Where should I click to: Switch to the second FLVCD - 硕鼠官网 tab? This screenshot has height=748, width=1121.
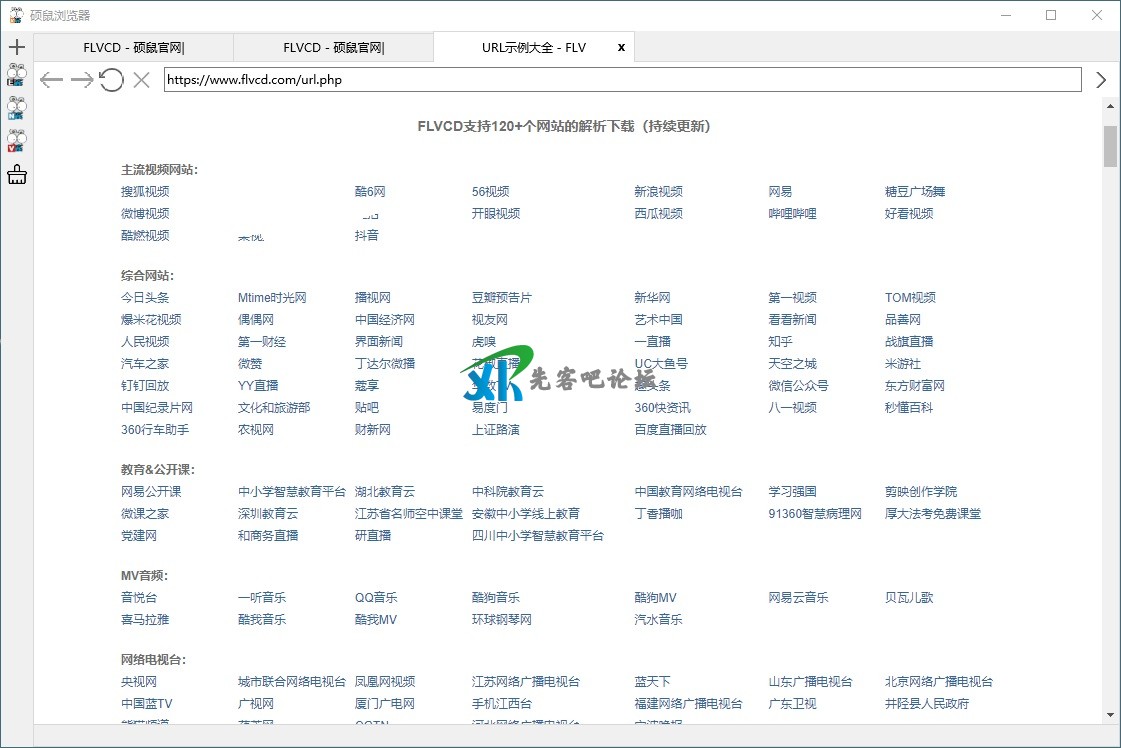[333, 47]
